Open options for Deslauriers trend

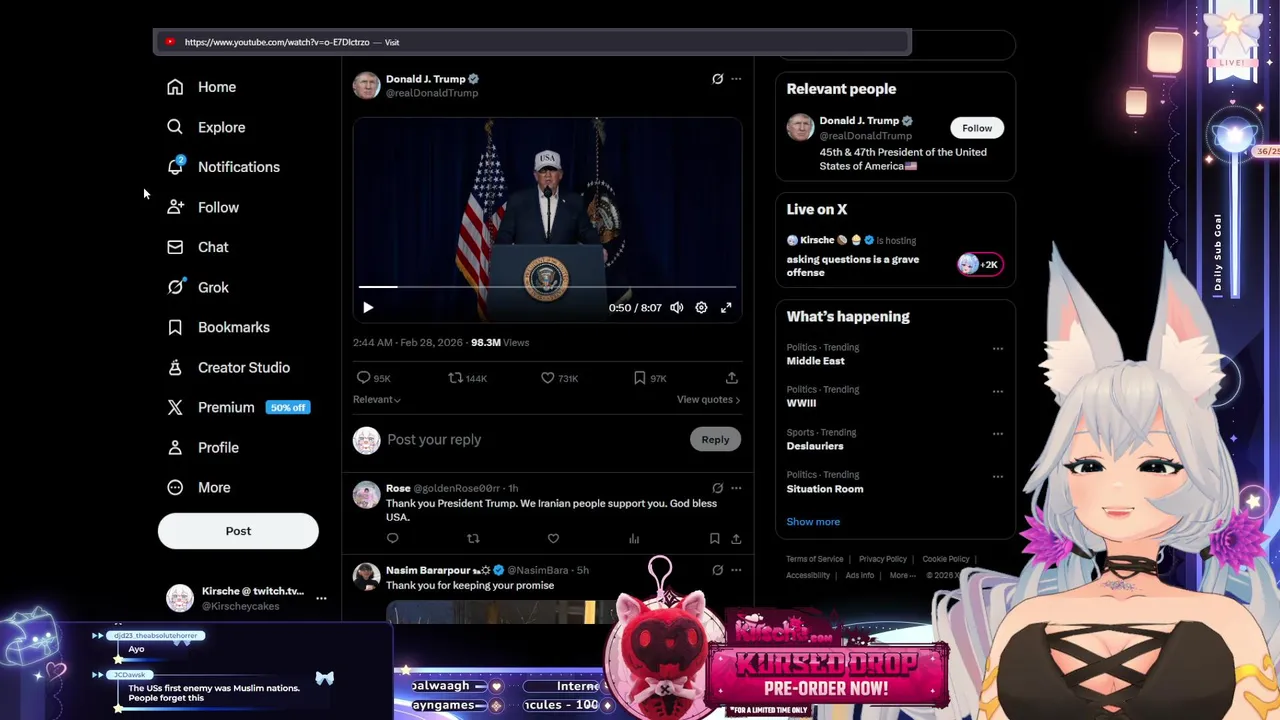[x=997, y=434]
